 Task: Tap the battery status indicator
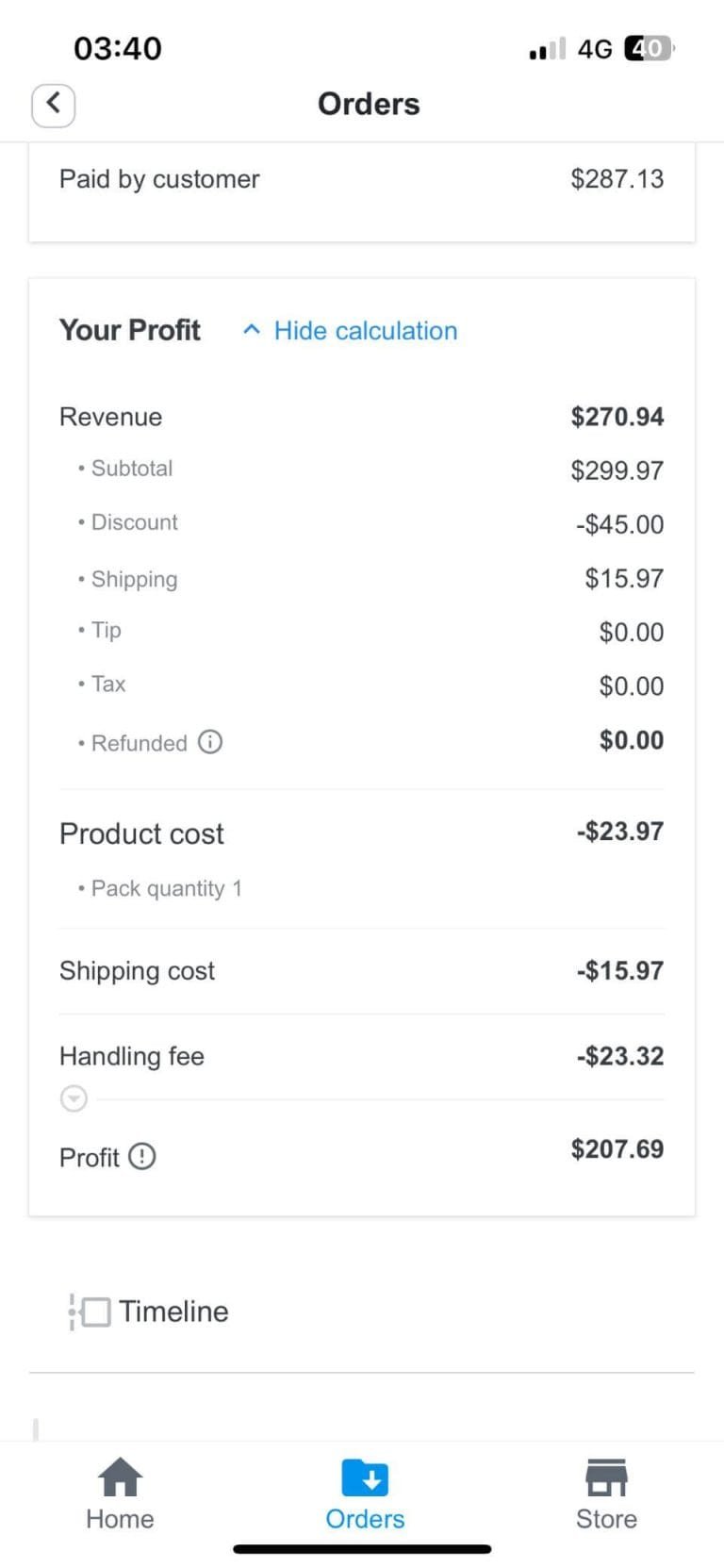click(650, 48)
